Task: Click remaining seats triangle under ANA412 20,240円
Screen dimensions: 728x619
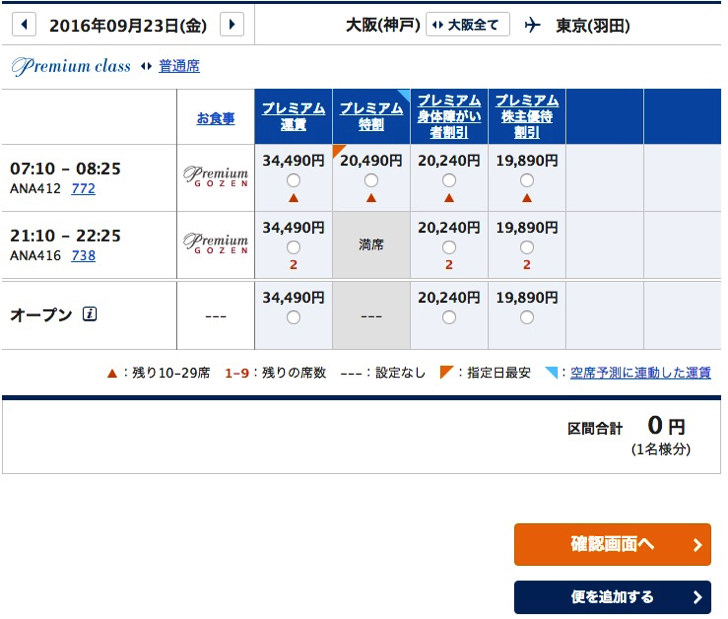Action: click(449, 198)
